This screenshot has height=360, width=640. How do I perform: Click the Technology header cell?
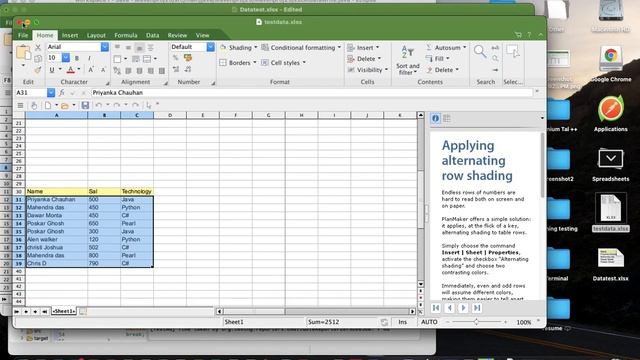tap(137, 191)
